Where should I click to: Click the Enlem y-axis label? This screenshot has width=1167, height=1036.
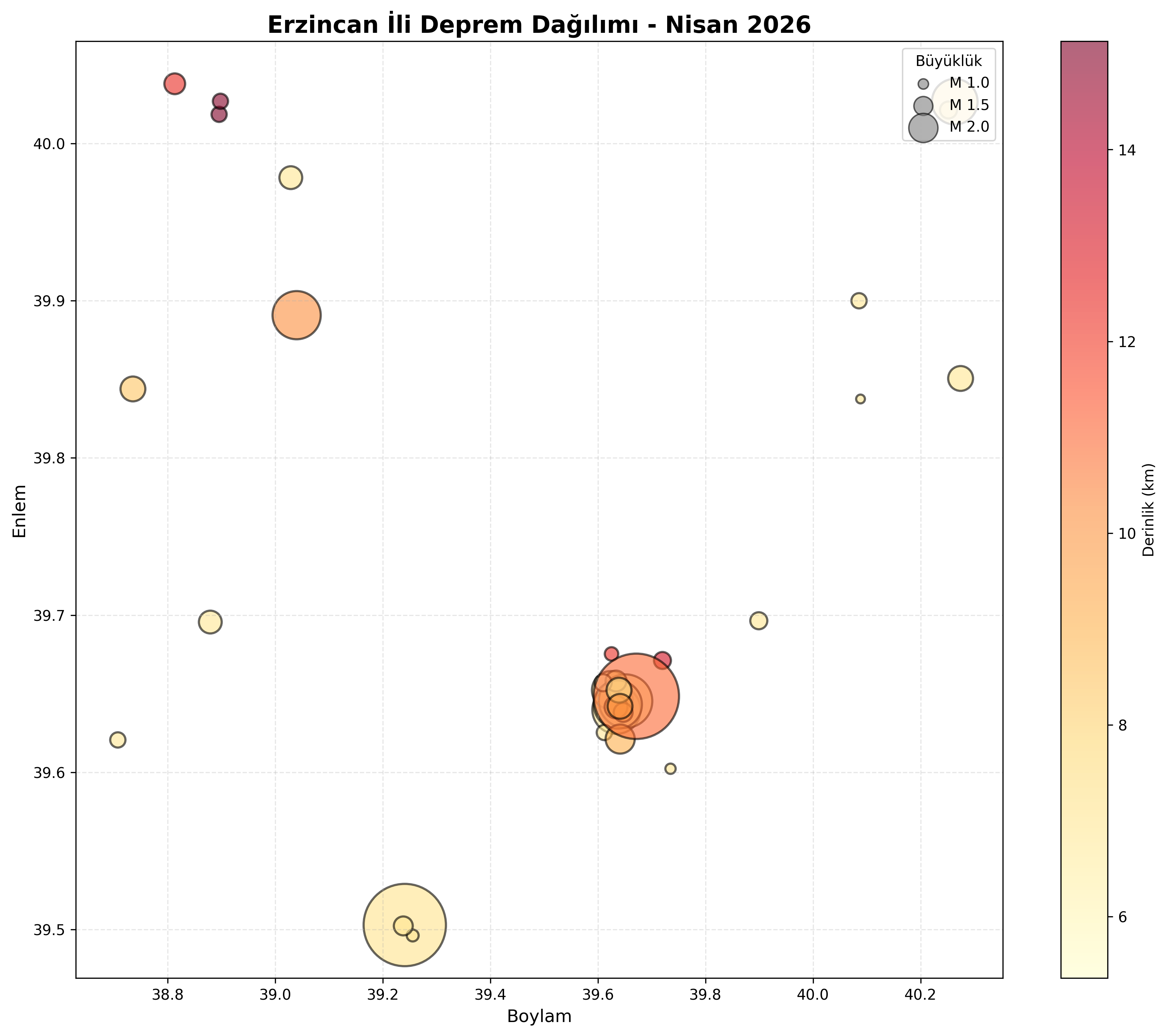pos(20,511)
